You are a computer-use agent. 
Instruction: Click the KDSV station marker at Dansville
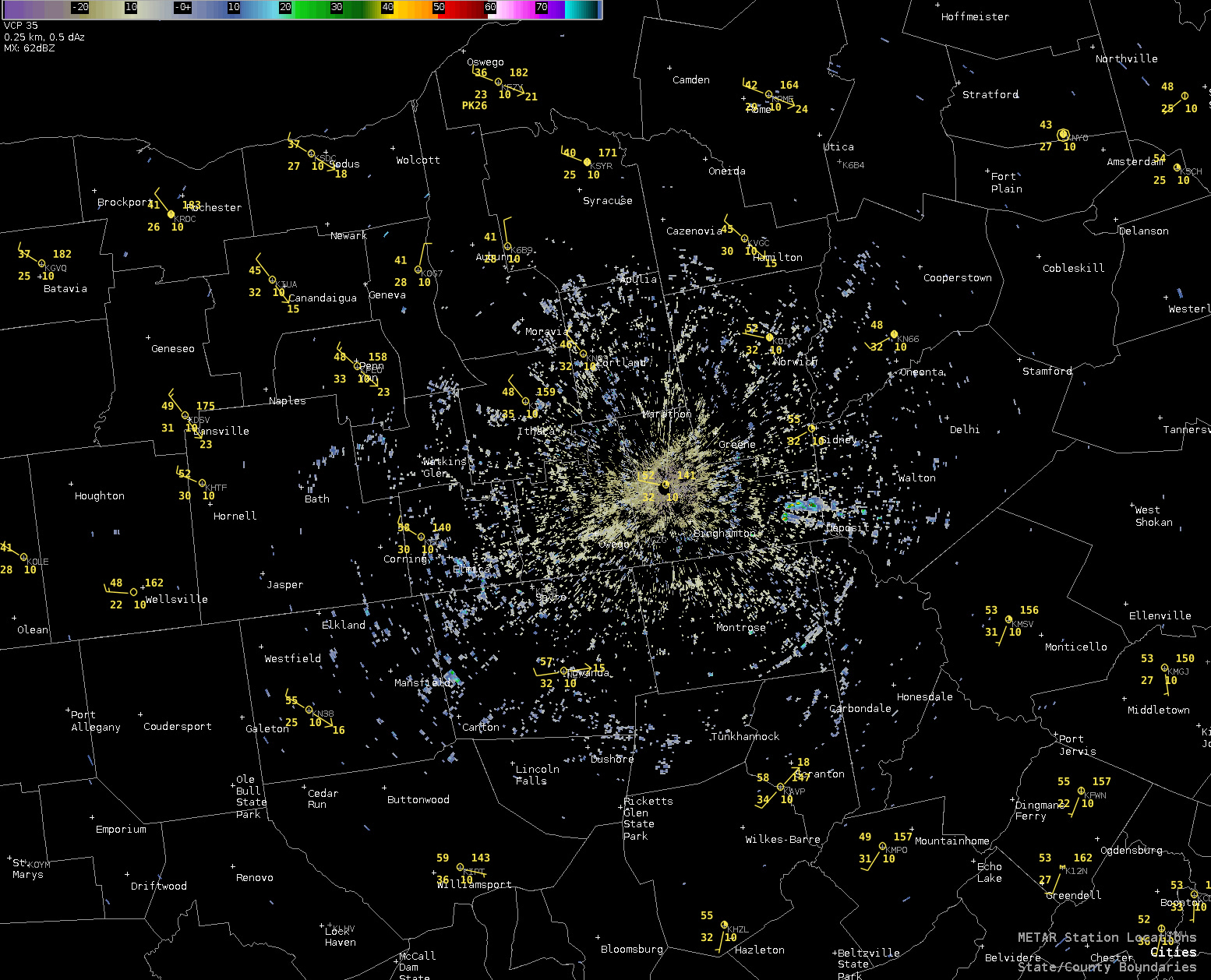pos(185,416)
